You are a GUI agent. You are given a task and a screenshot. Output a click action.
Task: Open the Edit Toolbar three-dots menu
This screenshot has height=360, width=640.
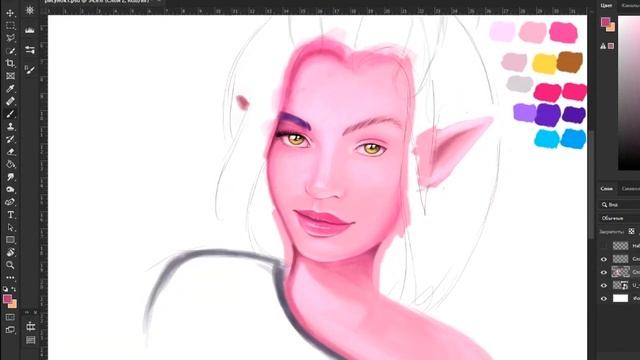pos(10,278)
